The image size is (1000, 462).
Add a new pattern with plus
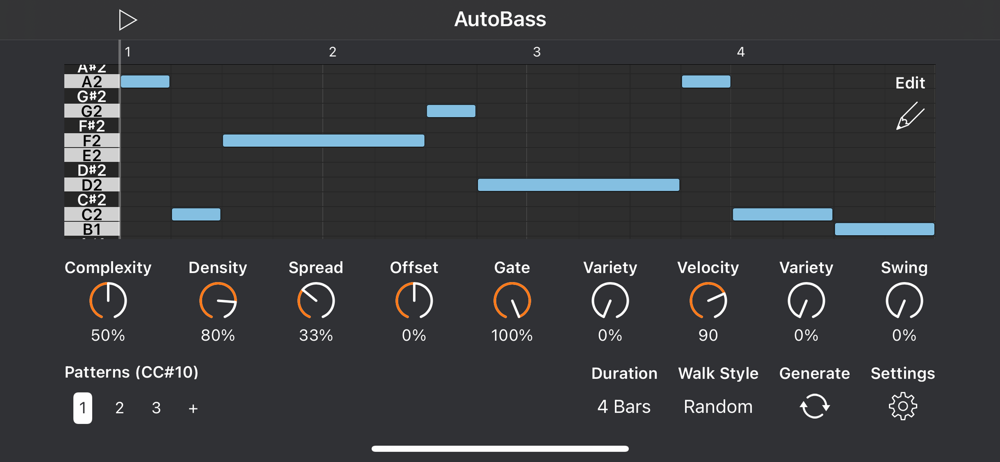tap(193, 408)
